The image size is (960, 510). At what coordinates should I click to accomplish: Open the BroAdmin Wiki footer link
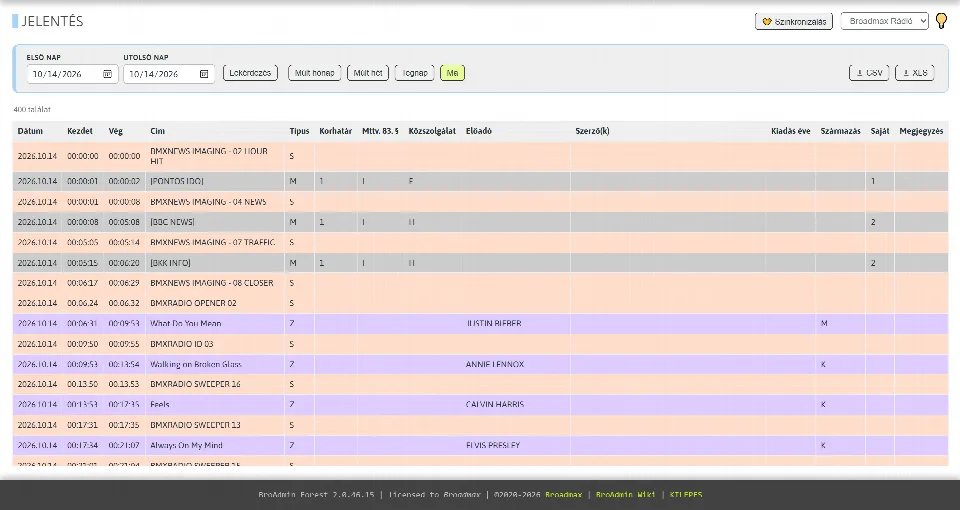[625, 495]
